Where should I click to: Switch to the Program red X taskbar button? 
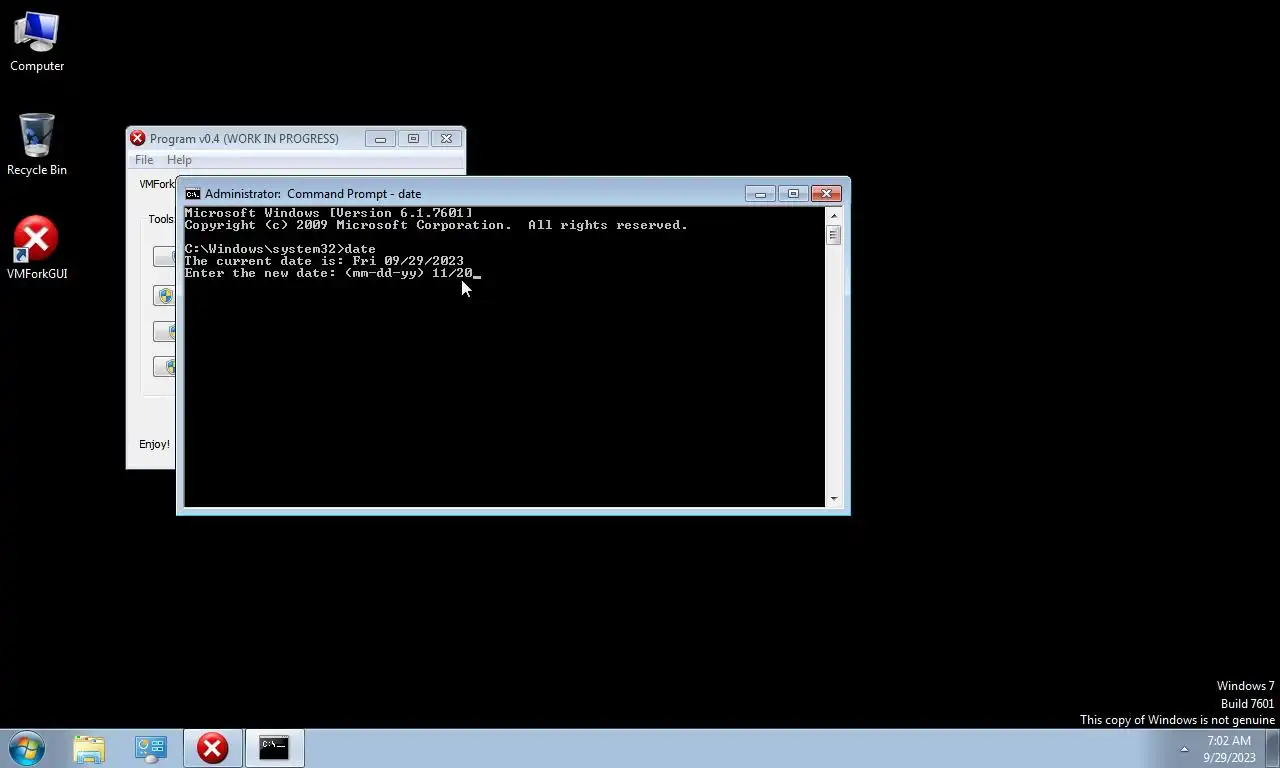[x=212, y=748]
